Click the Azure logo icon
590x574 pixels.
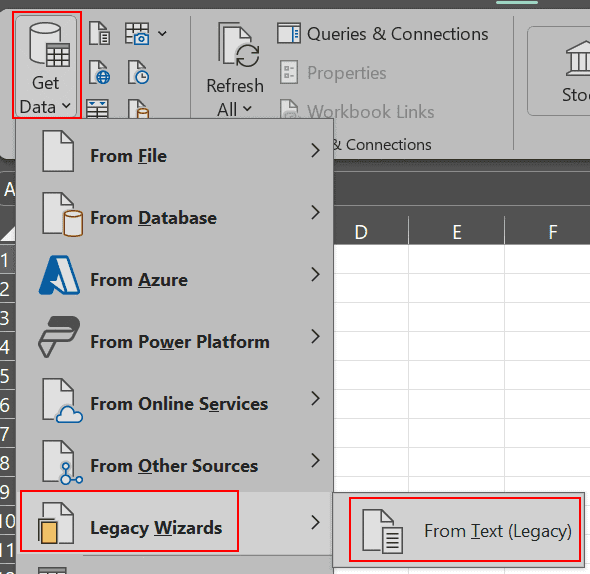point(59,275)
